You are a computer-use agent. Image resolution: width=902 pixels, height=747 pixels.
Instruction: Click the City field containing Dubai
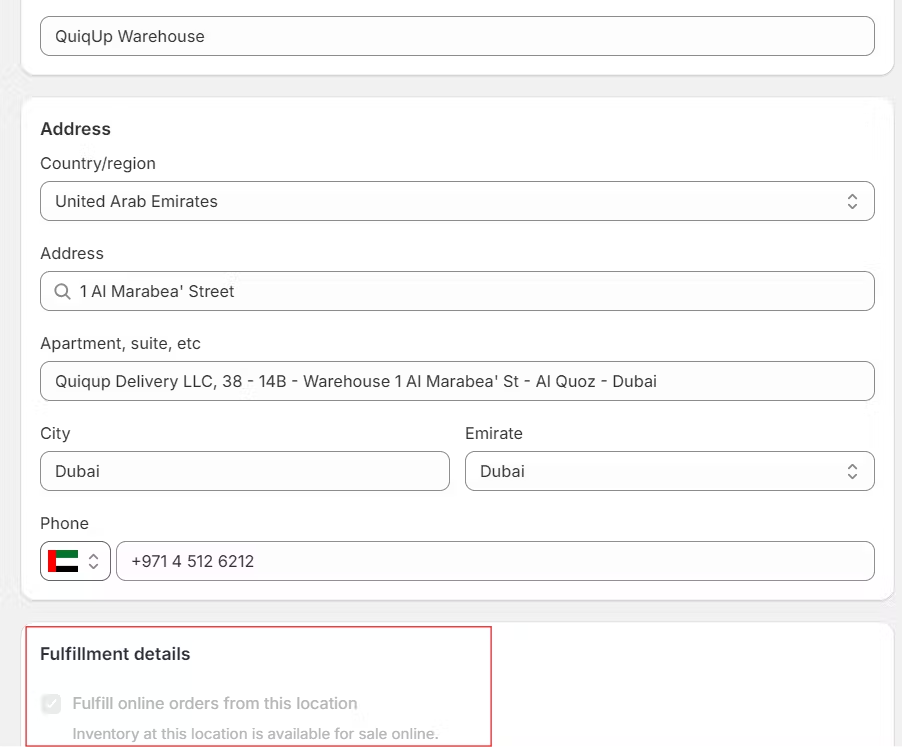[x=245, y=471]
